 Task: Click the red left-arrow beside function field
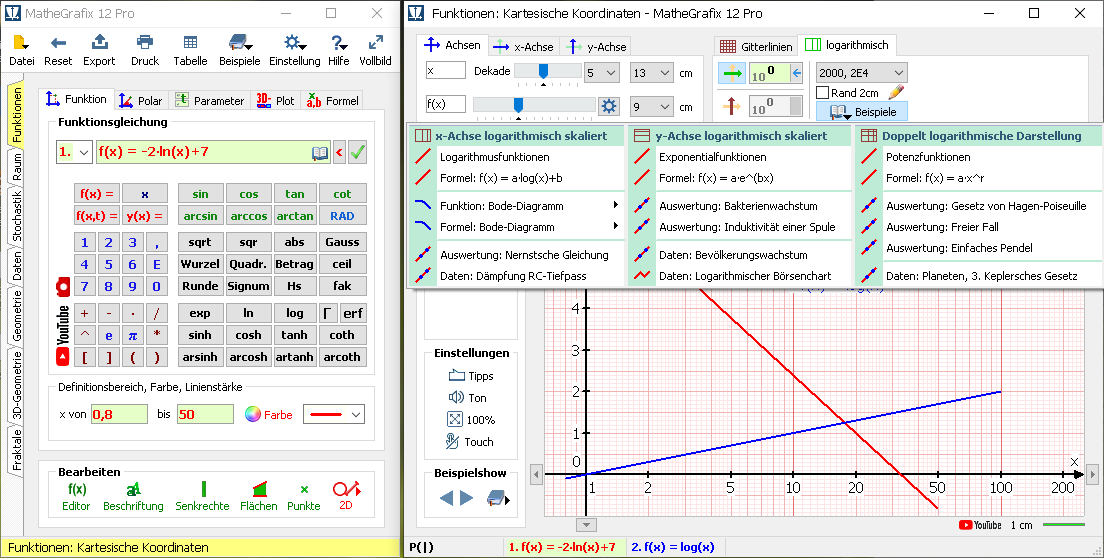pos(339,152)
